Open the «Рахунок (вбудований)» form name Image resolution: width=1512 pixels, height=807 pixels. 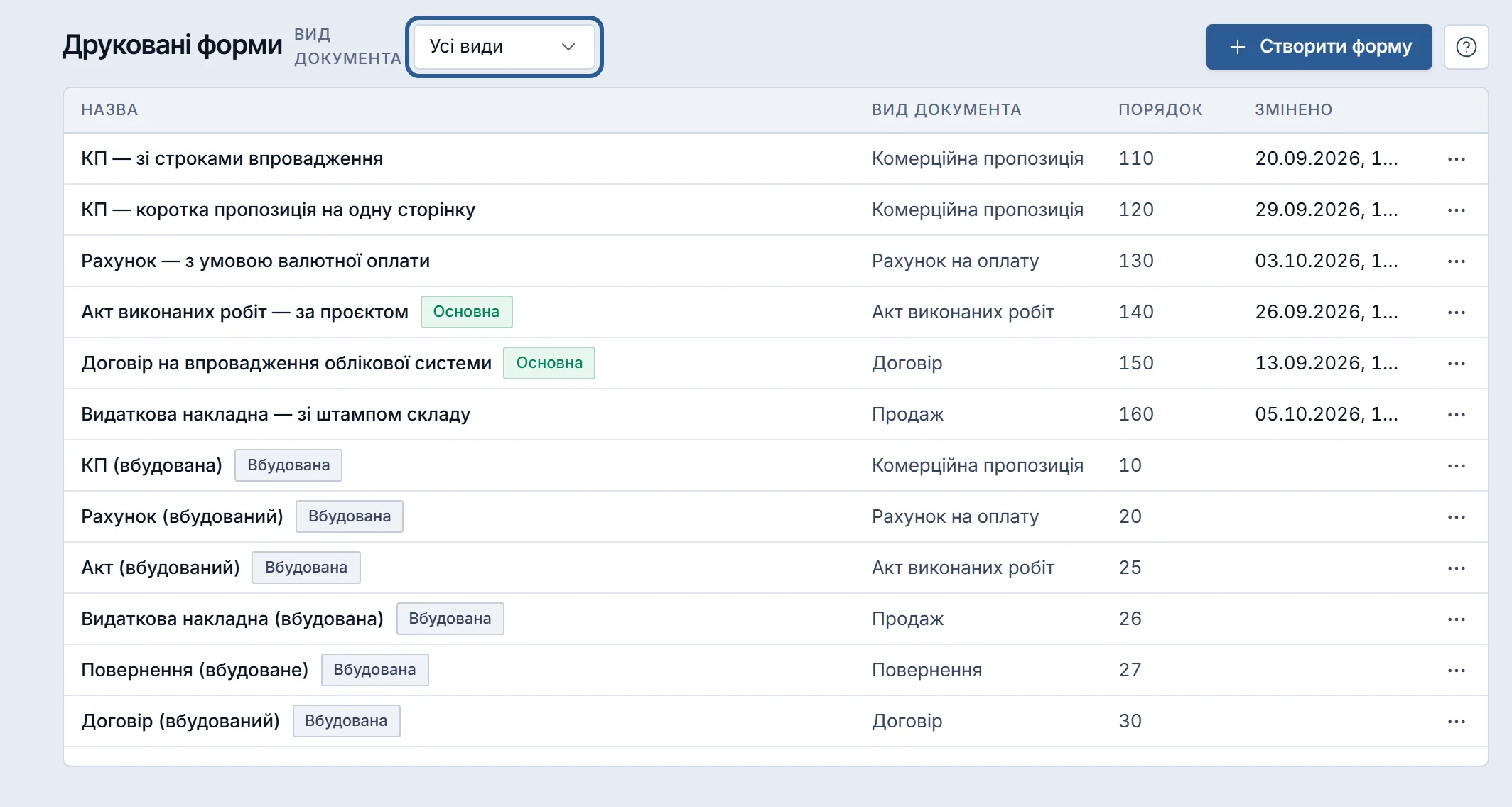[182, 516]
